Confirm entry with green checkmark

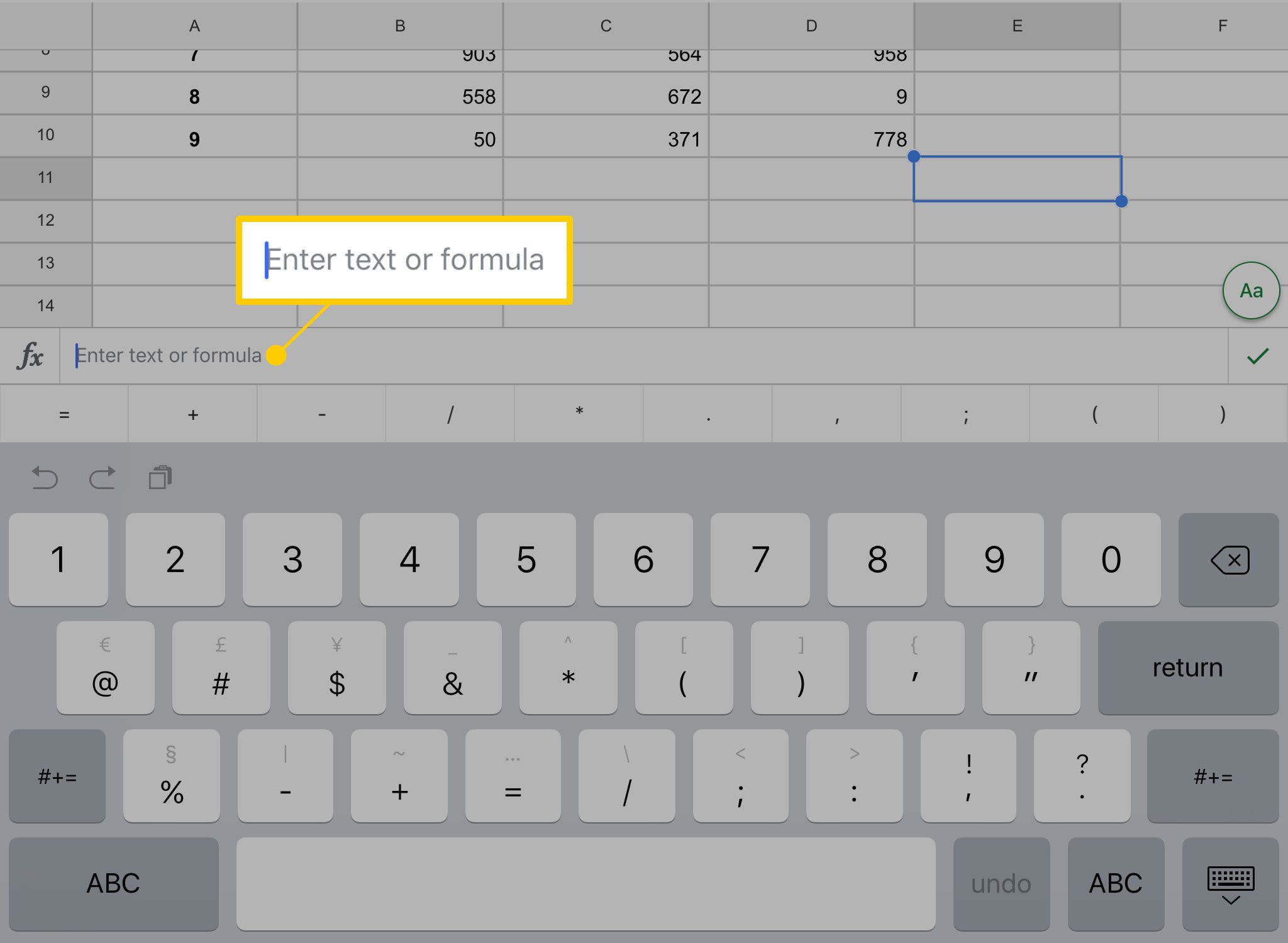click(x=1258, y=356)
